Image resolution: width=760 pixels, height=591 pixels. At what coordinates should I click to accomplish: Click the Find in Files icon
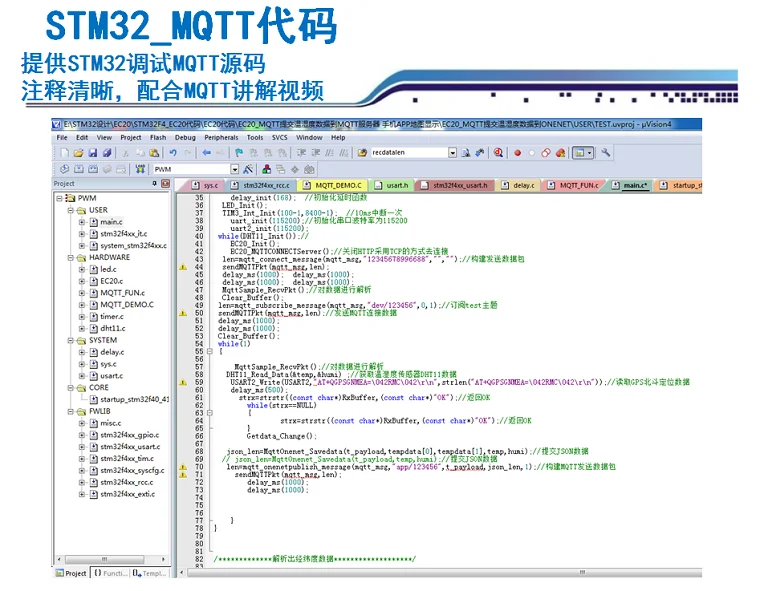tap(362, 153)
